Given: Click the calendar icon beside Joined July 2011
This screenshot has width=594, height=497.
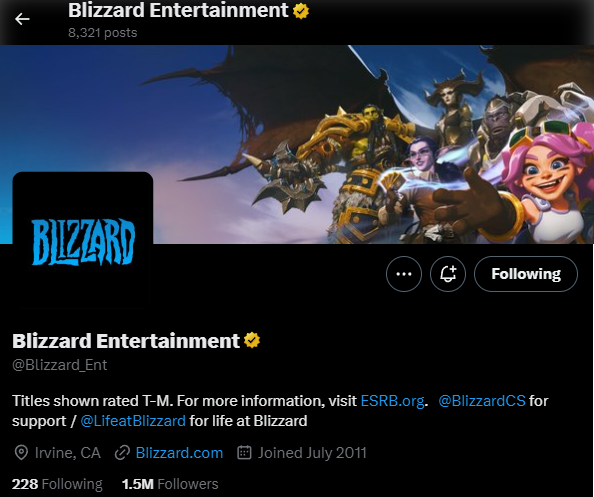Looking at the screenshot, I should pyautogui.click(x=244, y=452).
